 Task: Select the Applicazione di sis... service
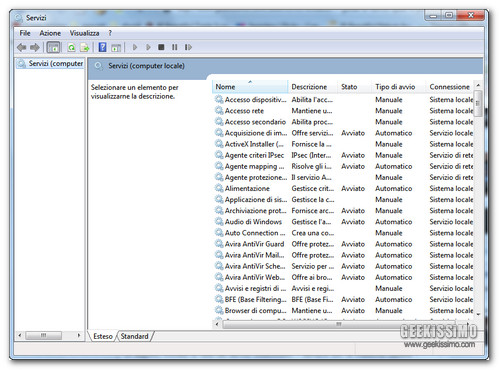[x=344, y=199]
